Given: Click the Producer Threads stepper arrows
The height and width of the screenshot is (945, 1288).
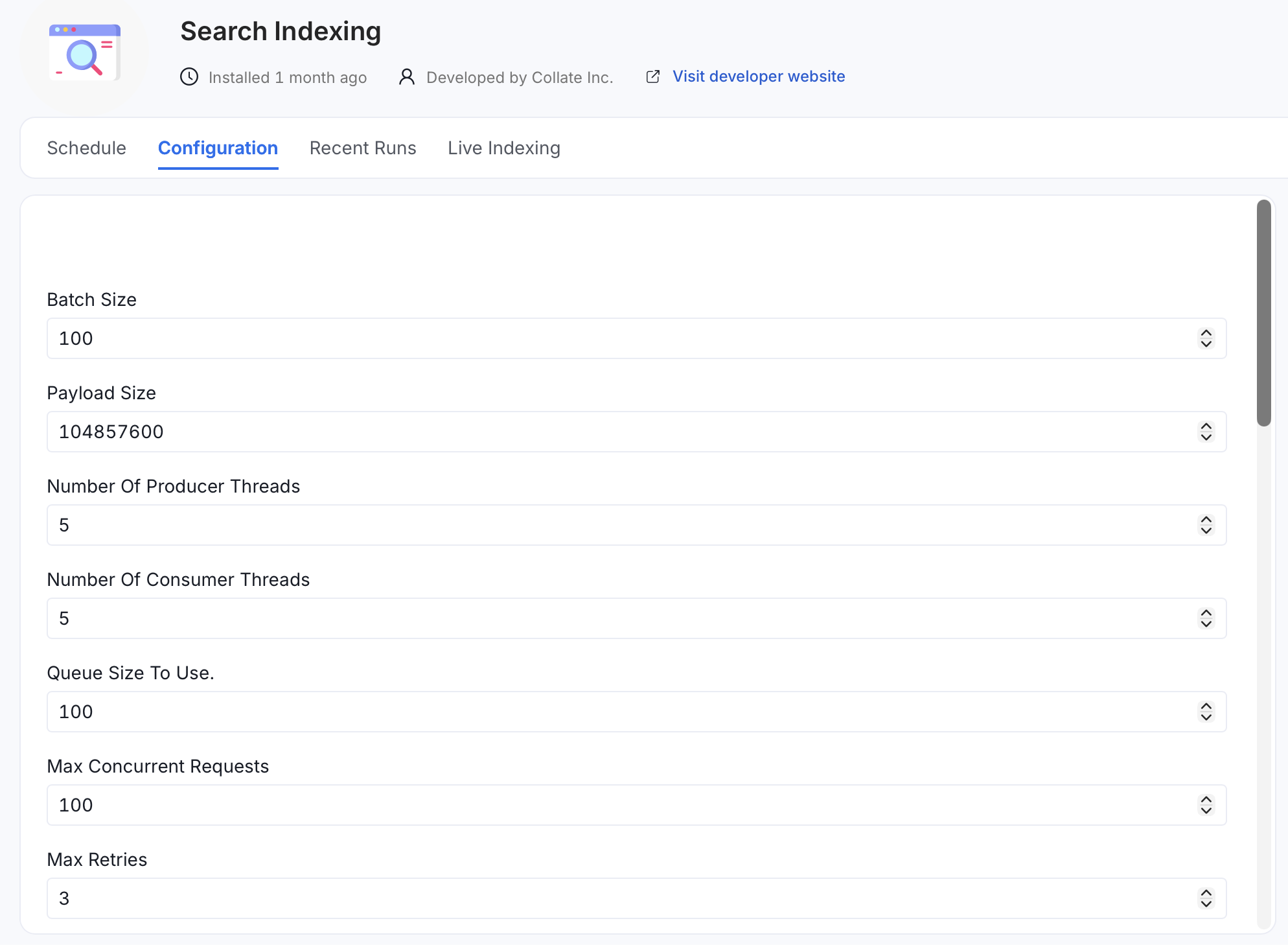Looking at the screenshot, I should coord(1206,525).
